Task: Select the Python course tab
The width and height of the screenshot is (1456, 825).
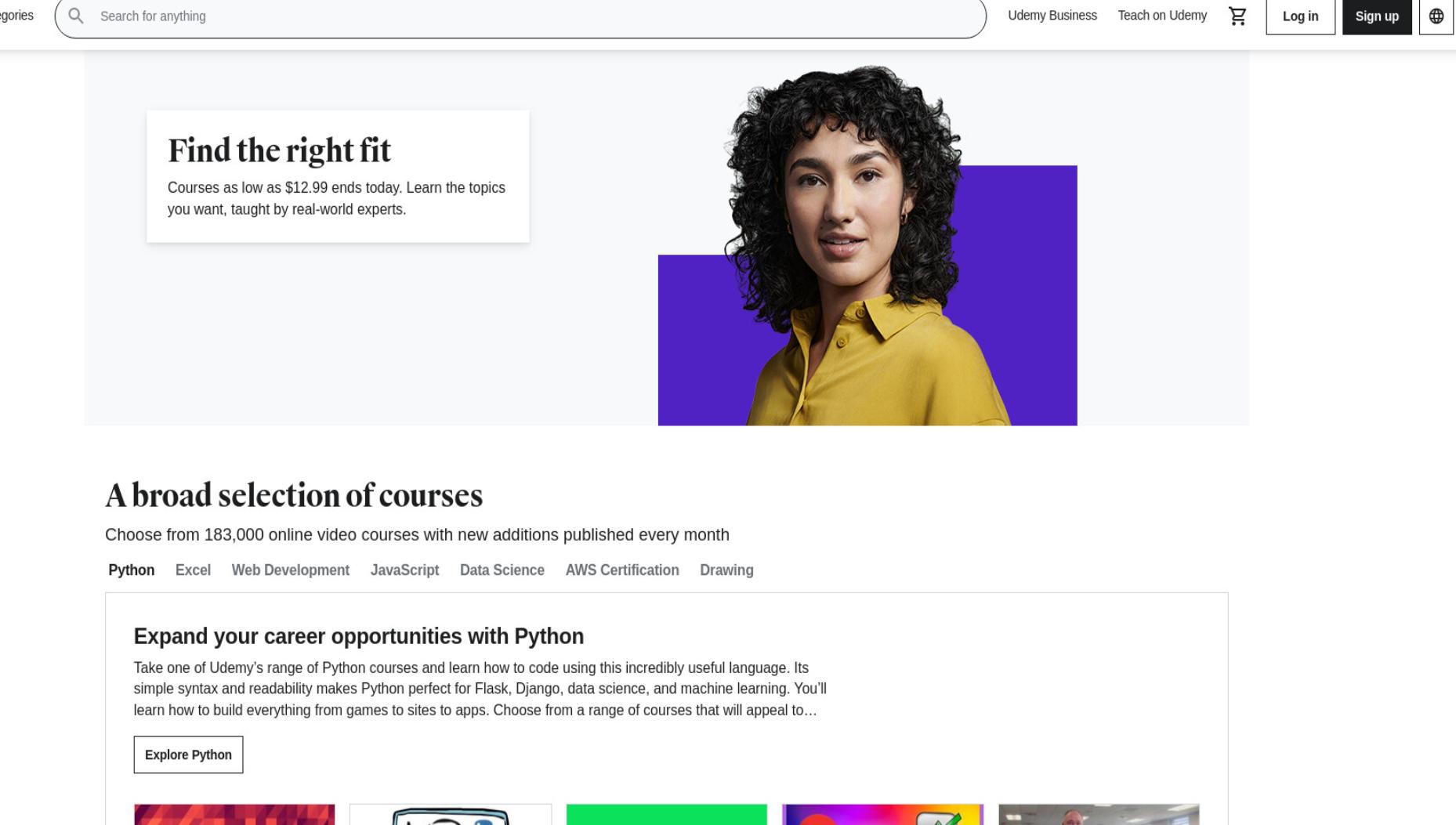Action: [131, 570]
